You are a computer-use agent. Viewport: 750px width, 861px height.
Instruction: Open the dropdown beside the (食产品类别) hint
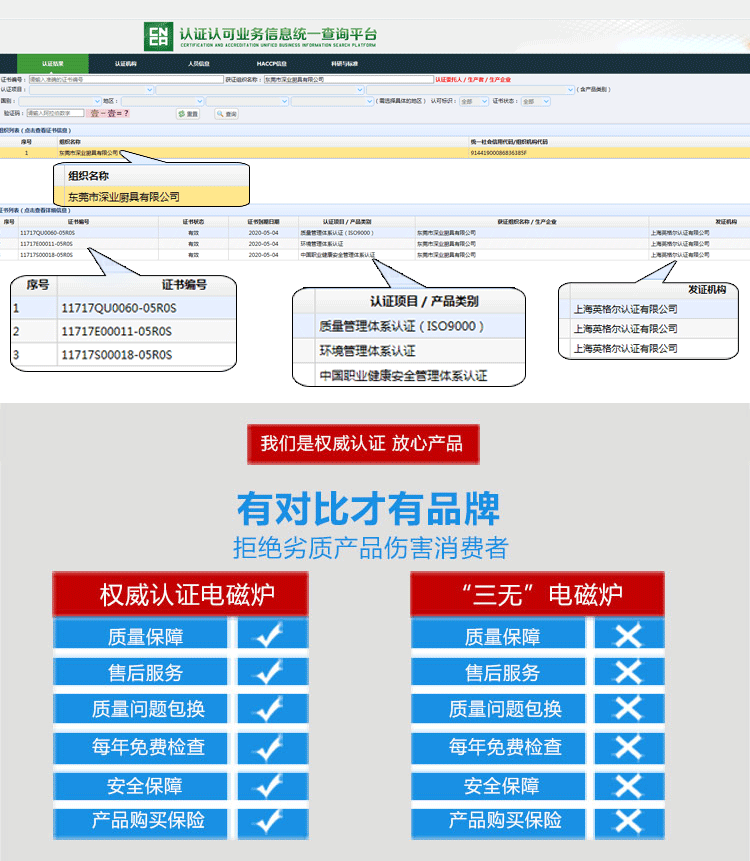tap(471, 90)
